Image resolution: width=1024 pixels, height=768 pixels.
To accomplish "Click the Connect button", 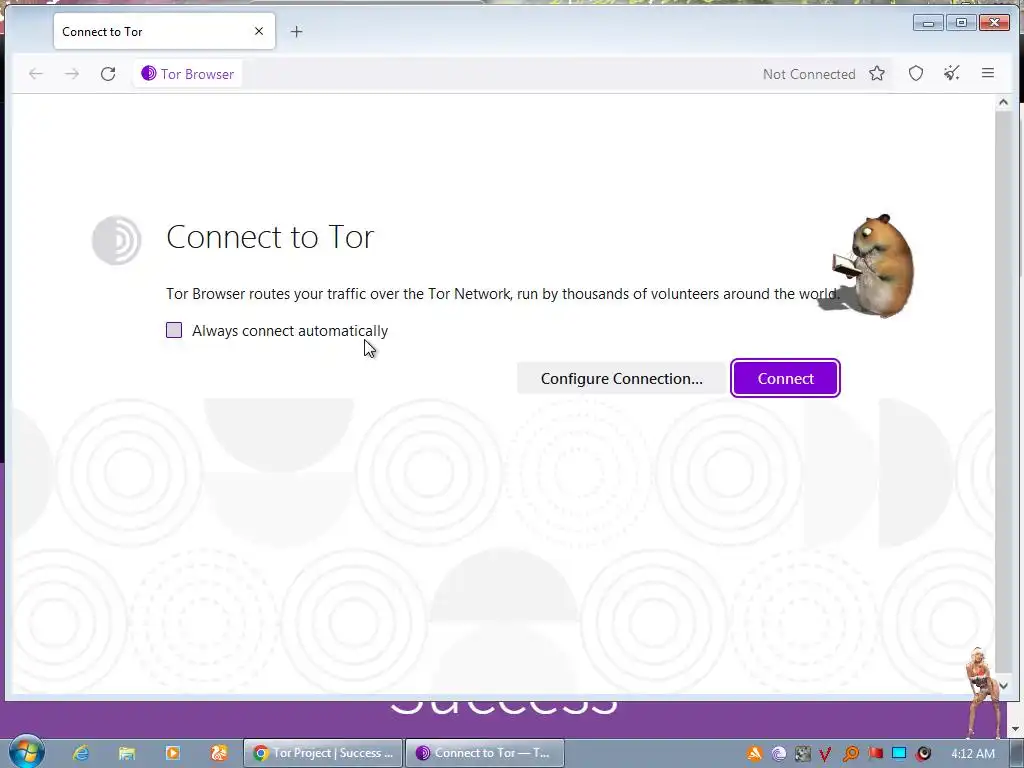I will (x=785, y=378).
